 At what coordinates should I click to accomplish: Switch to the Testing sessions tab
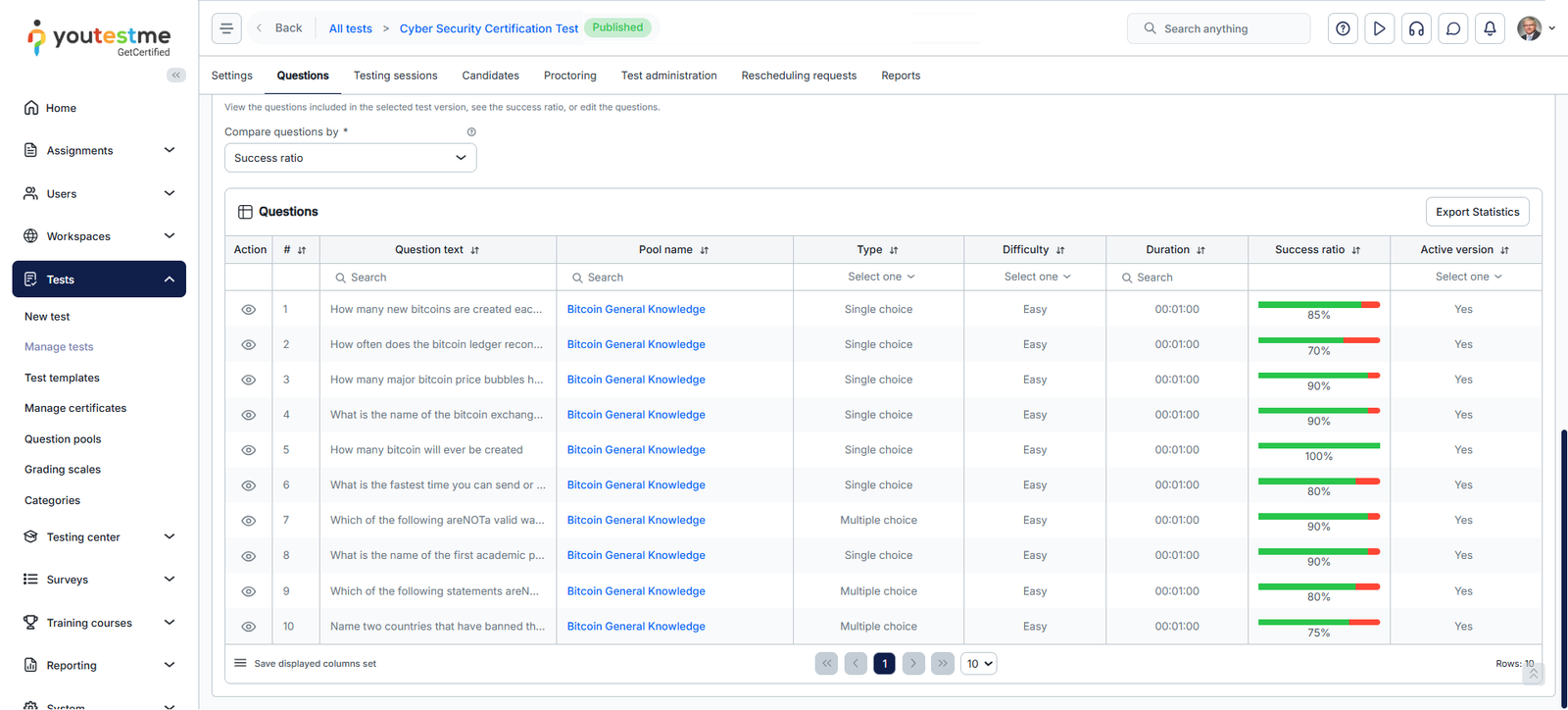click(395, 76)
